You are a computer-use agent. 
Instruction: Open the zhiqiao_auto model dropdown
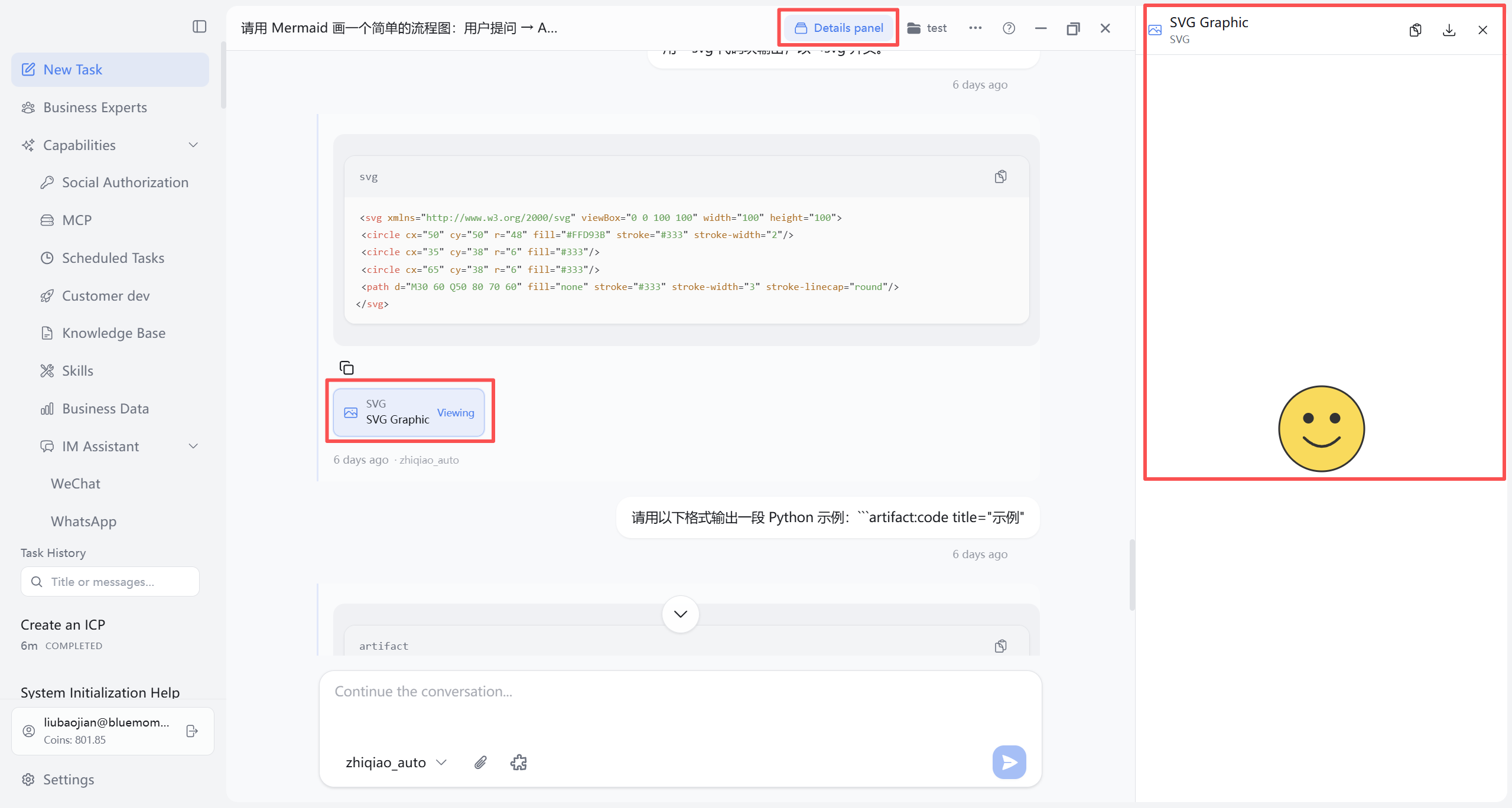point(396,763)
